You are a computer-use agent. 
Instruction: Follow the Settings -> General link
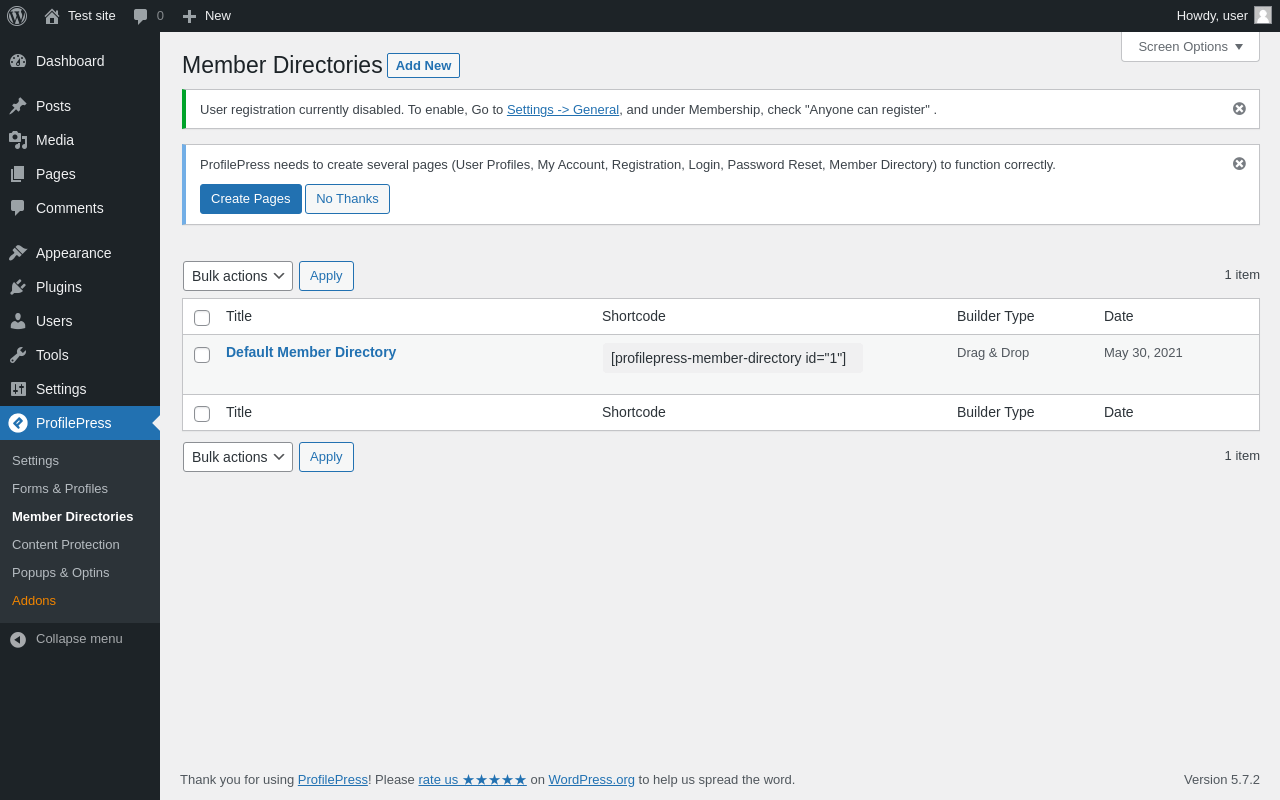pyautogui.click(x=563, y=110)
